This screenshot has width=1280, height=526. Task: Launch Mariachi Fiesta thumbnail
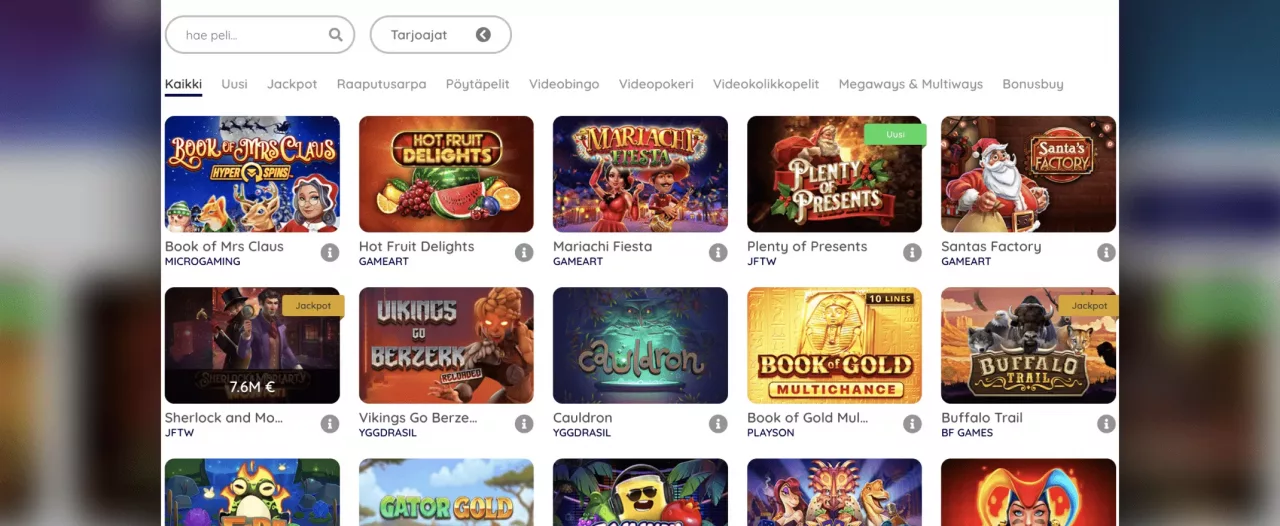click(640, 174)
